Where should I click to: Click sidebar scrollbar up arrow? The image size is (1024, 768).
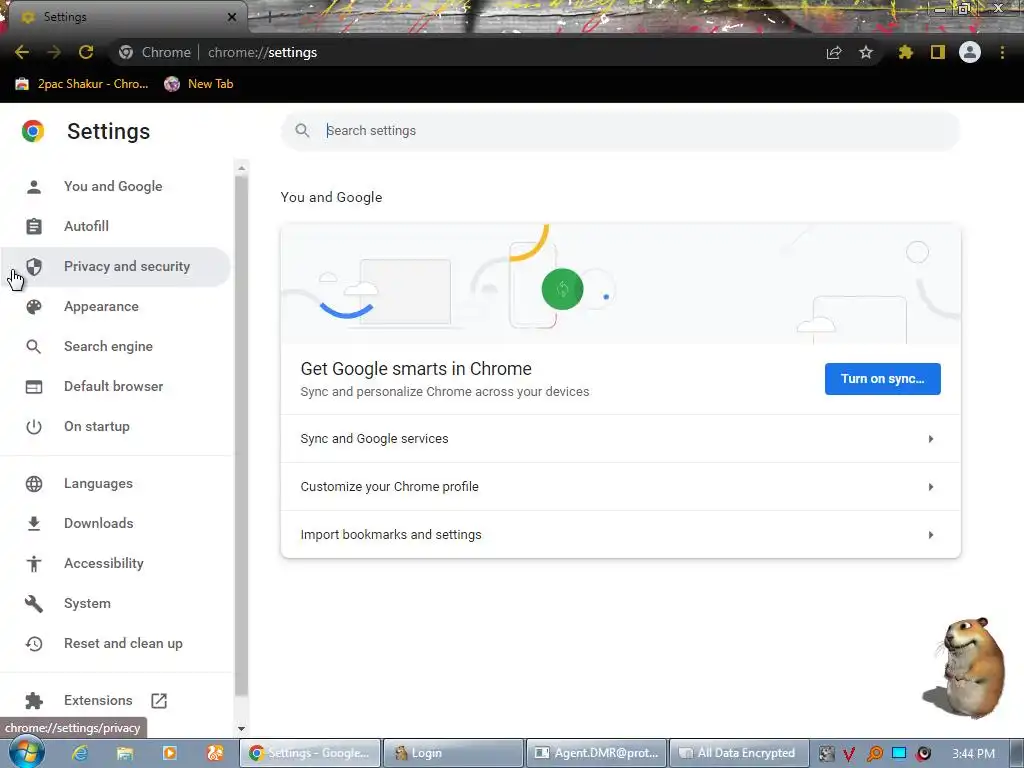click(242, 168)
